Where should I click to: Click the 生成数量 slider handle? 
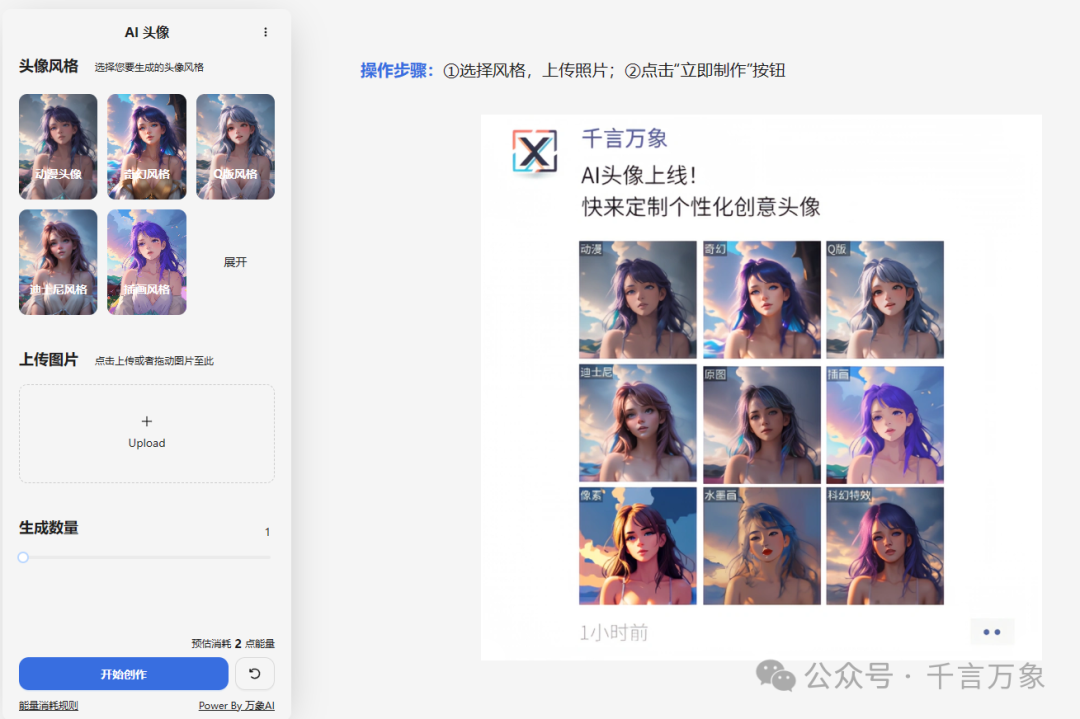click(x=23, y=557)
